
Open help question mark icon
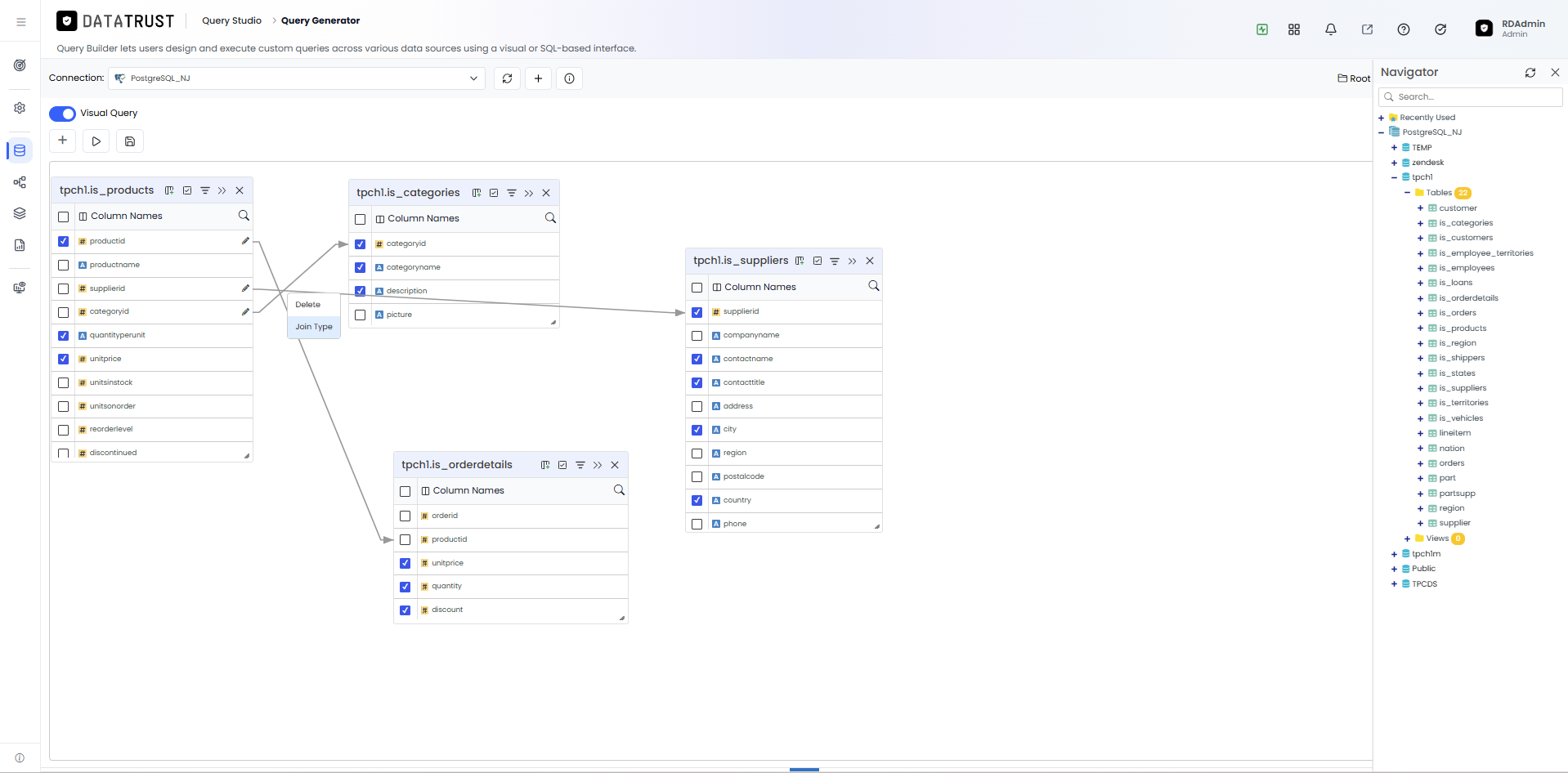tap(1404, 29)
